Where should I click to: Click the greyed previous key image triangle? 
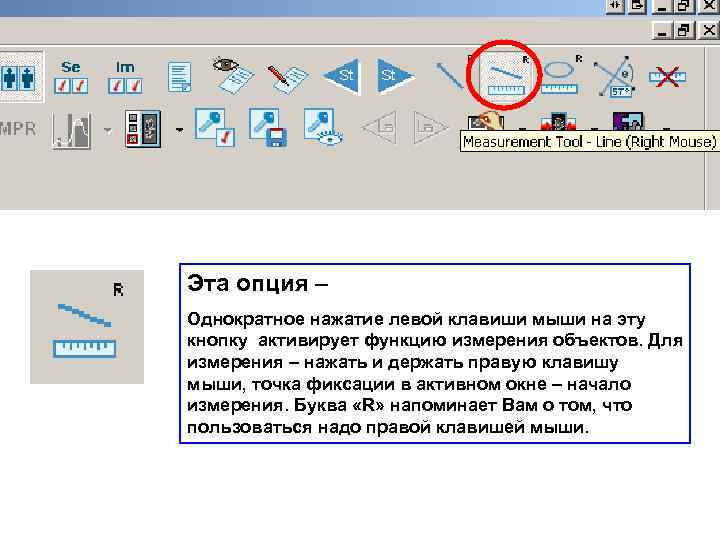(379, 127)
